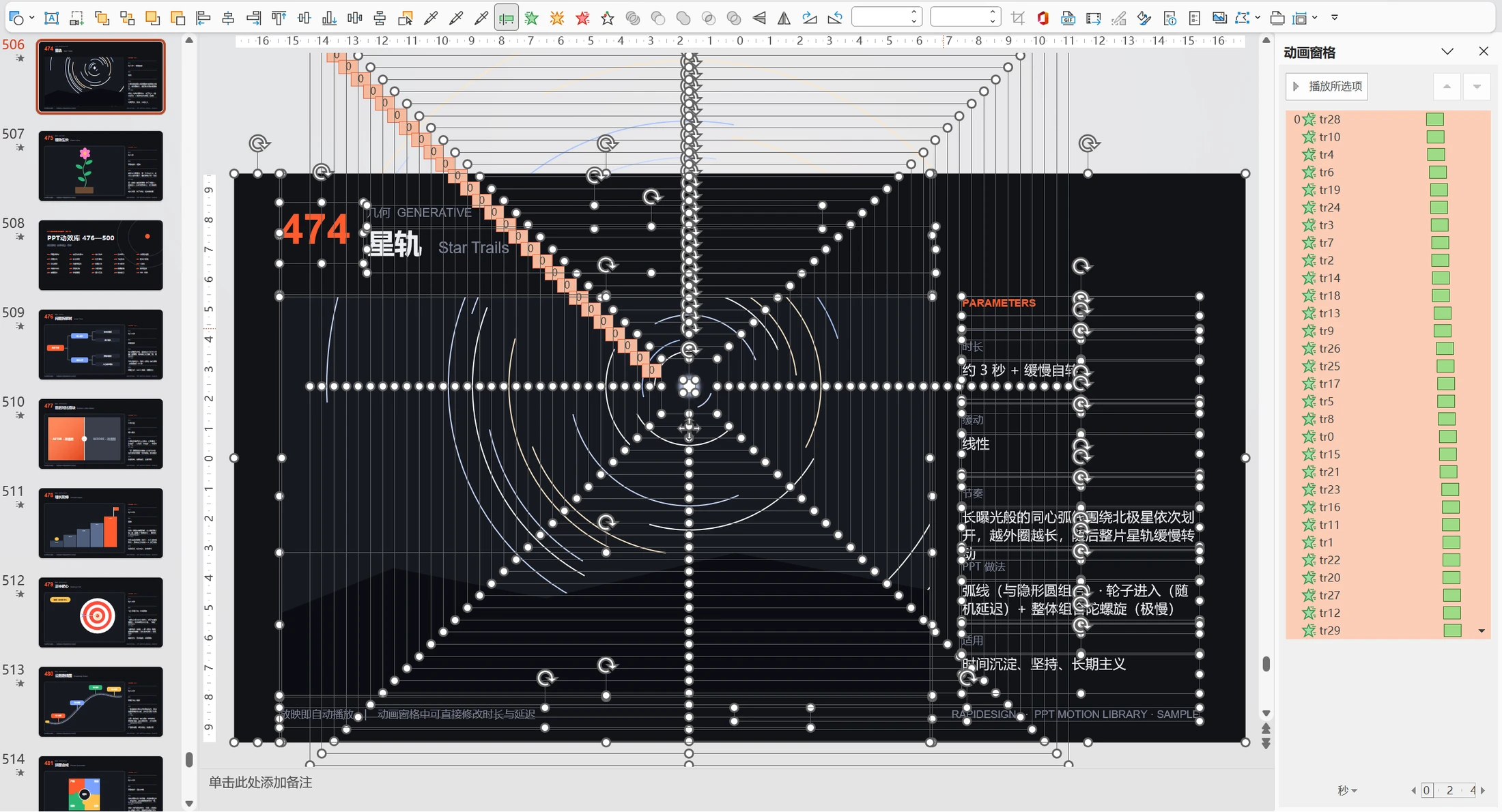Screen dimensions: 1502x812
Task: Open the animation pane options chevron
Action: (1447, 52)
